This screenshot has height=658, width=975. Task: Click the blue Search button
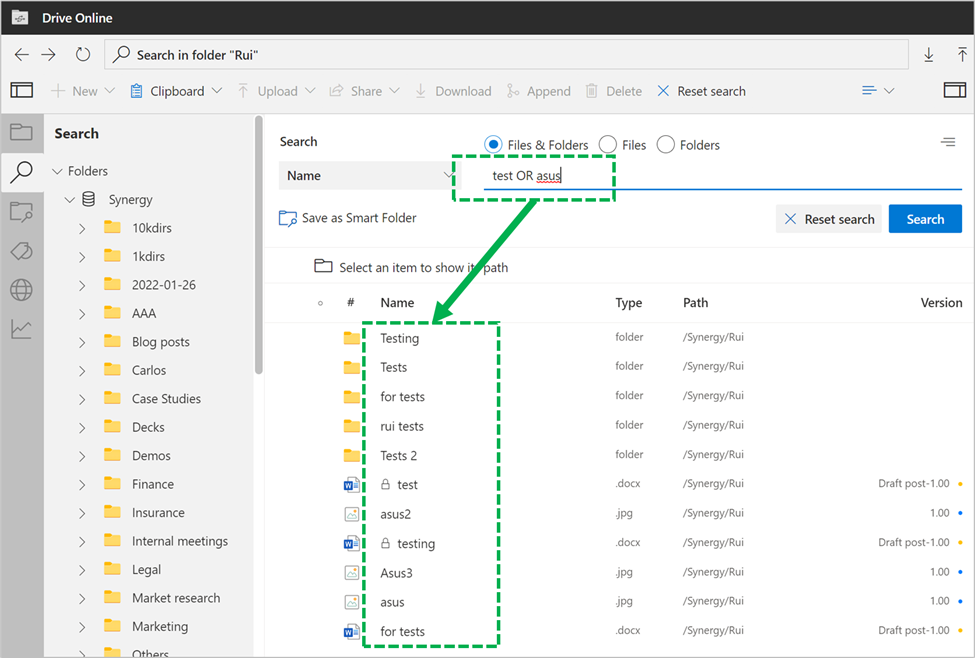click(x=925, y=219)
